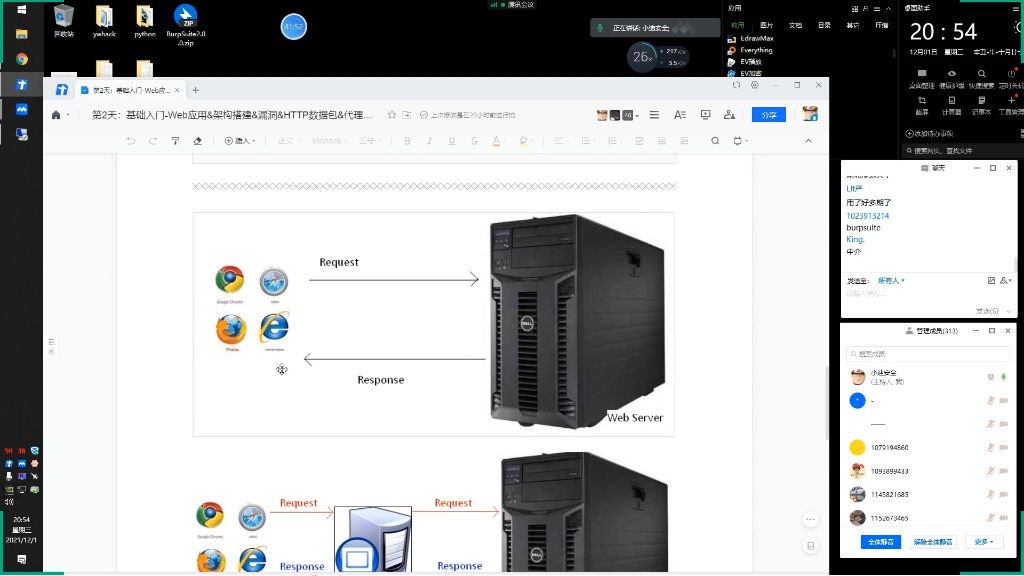Viewport: 1024px width, 576px height.
Task: Open the search icon in document toolbar
Action: point(715,141)
